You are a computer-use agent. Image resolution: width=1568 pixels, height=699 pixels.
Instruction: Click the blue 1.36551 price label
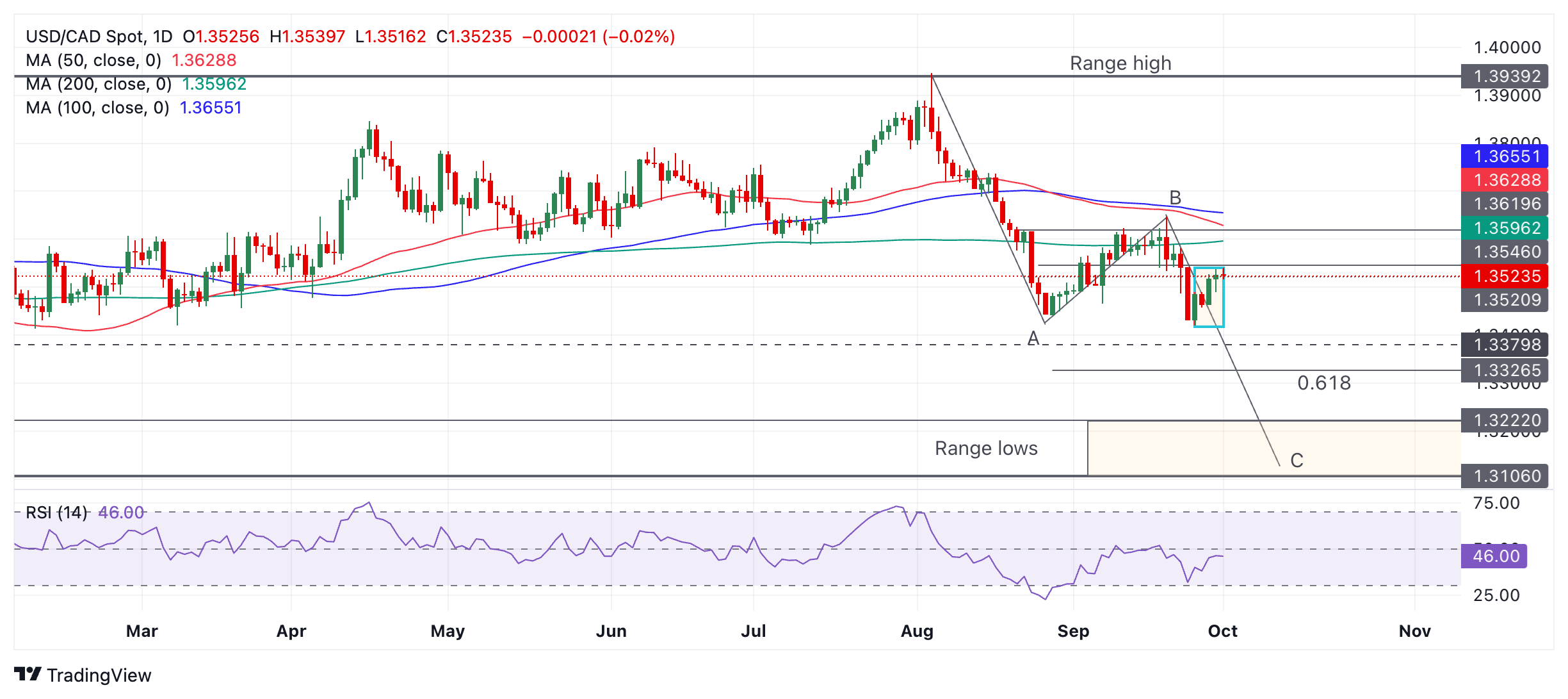(x=1504, y=156)
